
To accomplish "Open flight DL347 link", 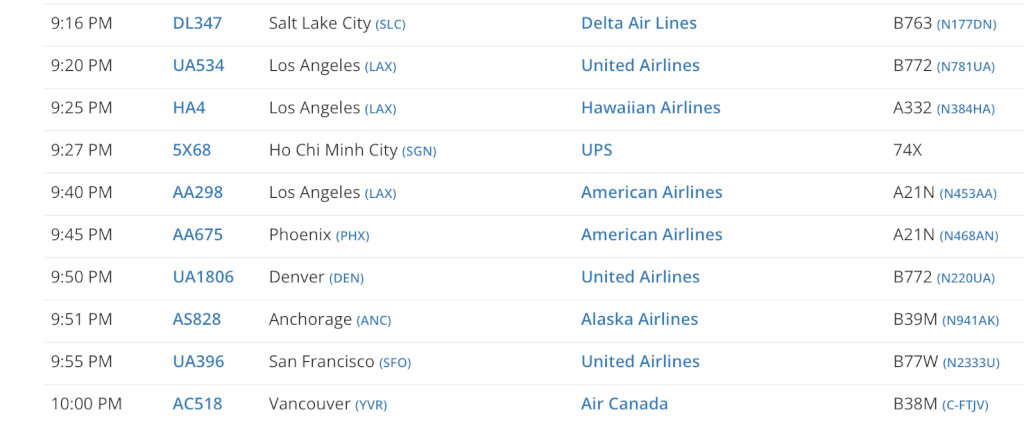I will [197, 24].
